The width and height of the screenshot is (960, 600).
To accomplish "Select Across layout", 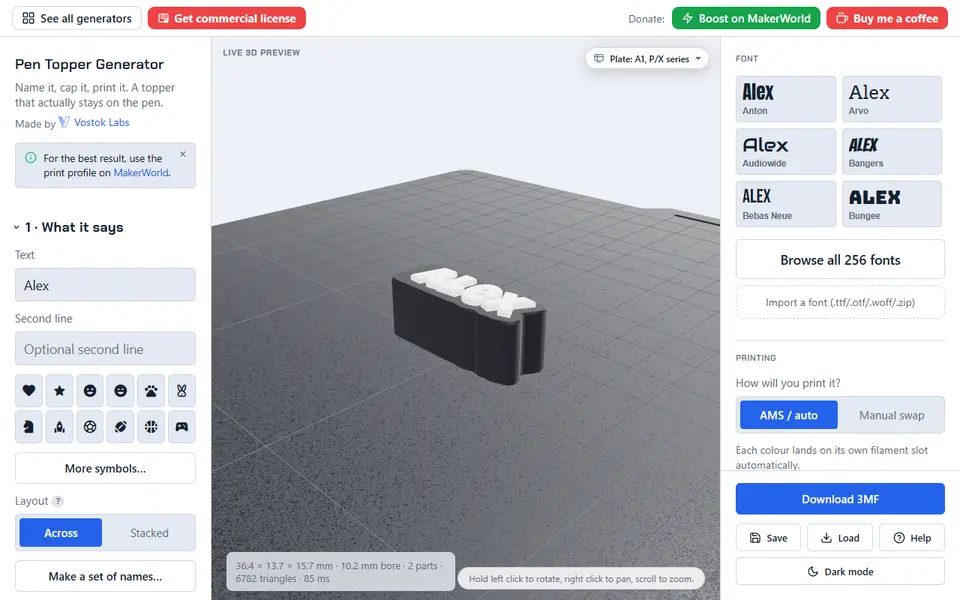I will 61,533.
